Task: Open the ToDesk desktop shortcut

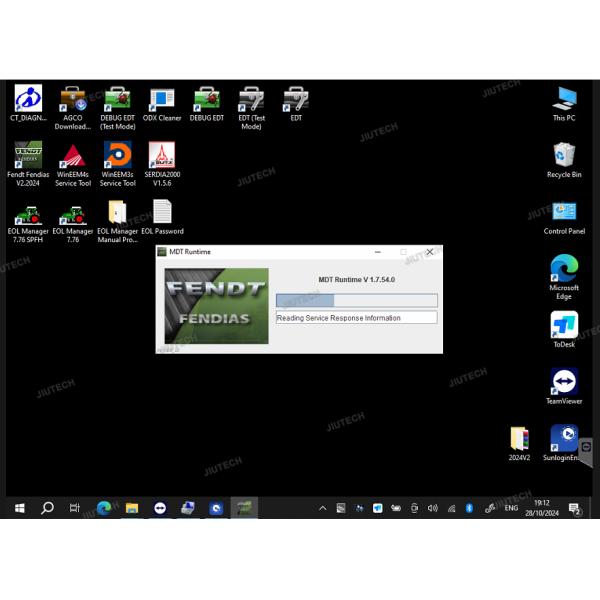Action: [x=564, y=327]
